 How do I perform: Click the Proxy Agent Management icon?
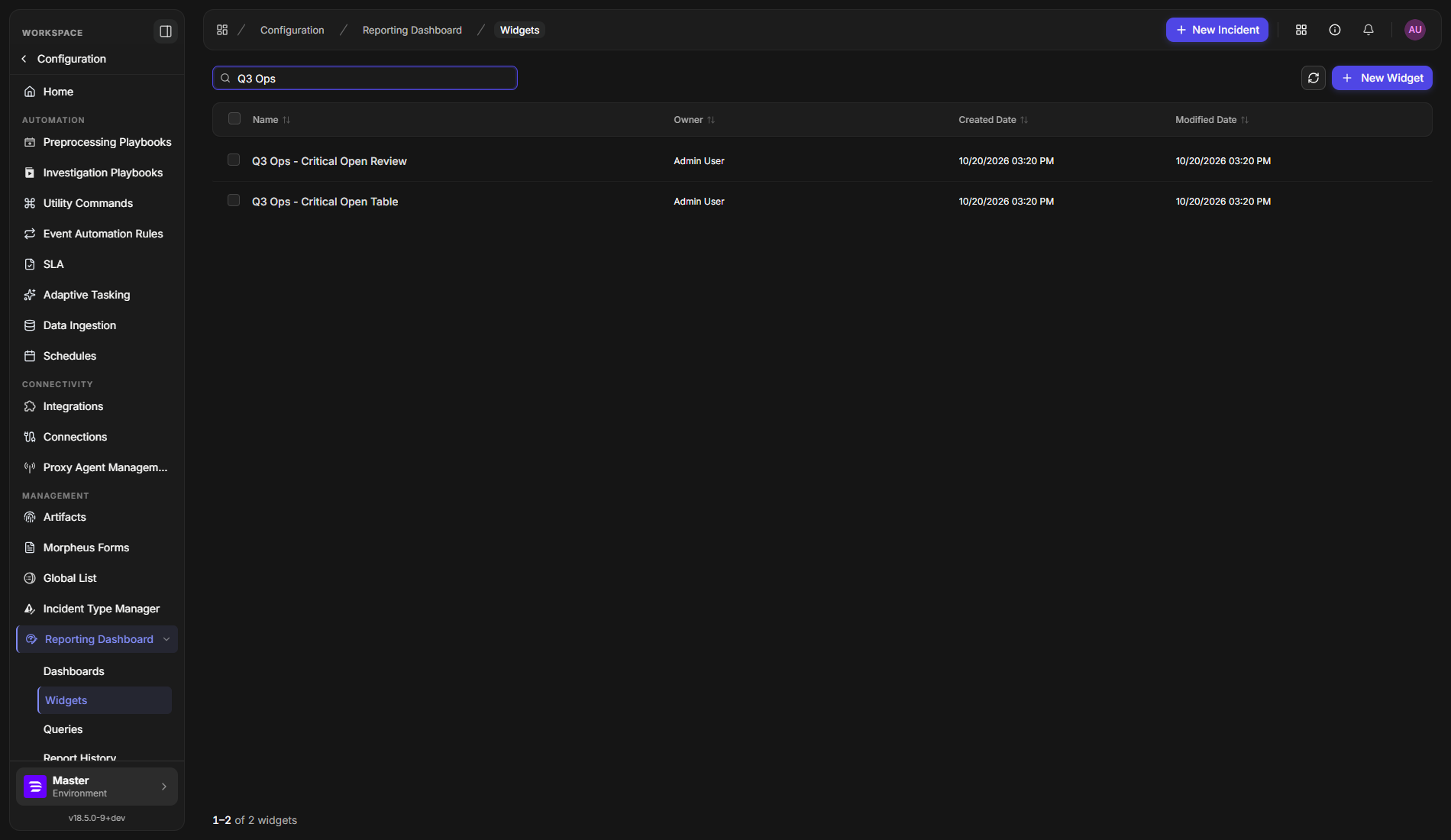point(30,467)
